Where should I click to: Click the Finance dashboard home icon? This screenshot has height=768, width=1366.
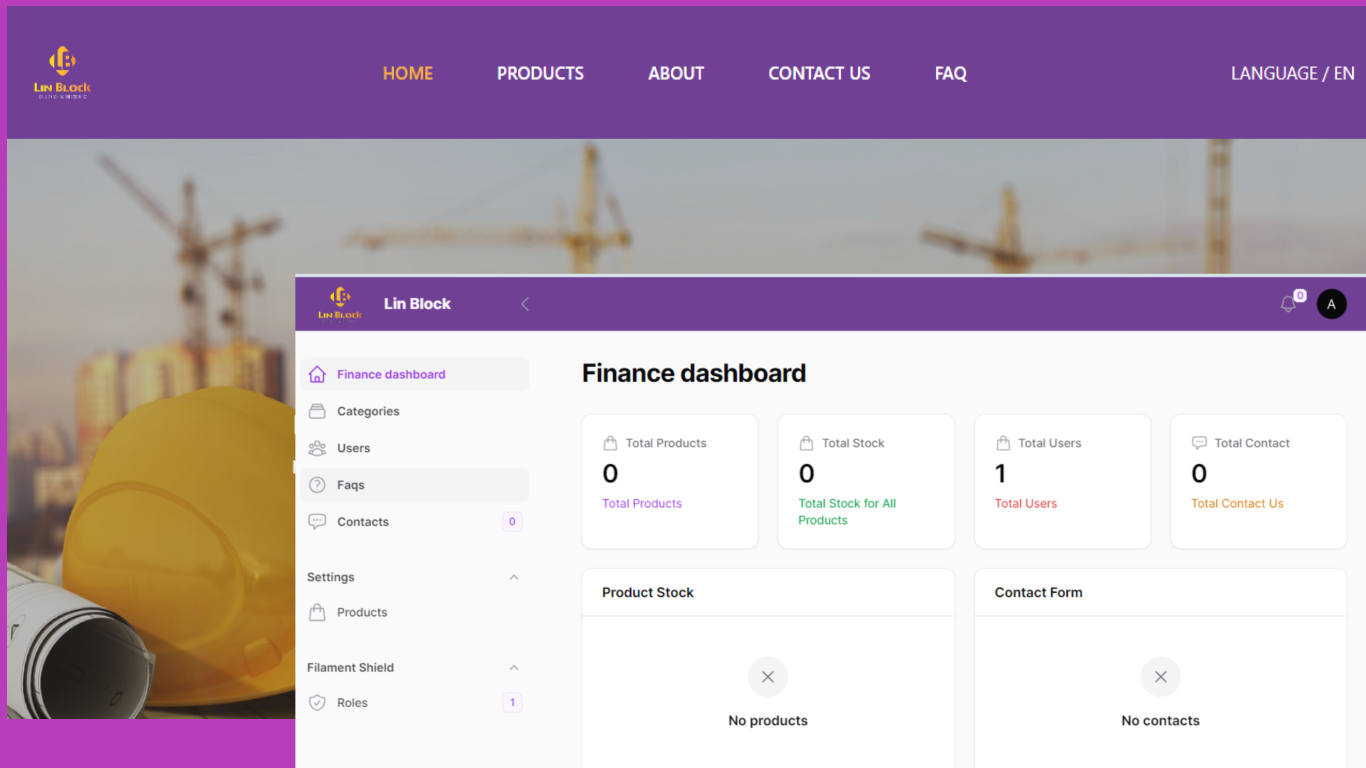[317, 374]
